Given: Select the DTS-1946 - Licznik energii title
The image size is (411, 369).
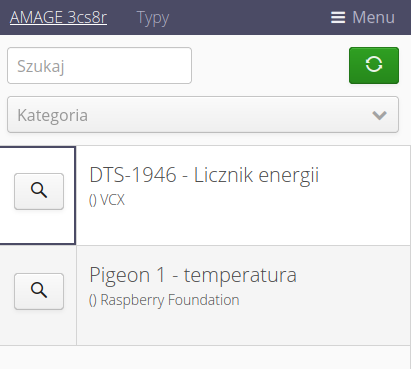Looking at the screenshot, I should (x=204, y=175).
